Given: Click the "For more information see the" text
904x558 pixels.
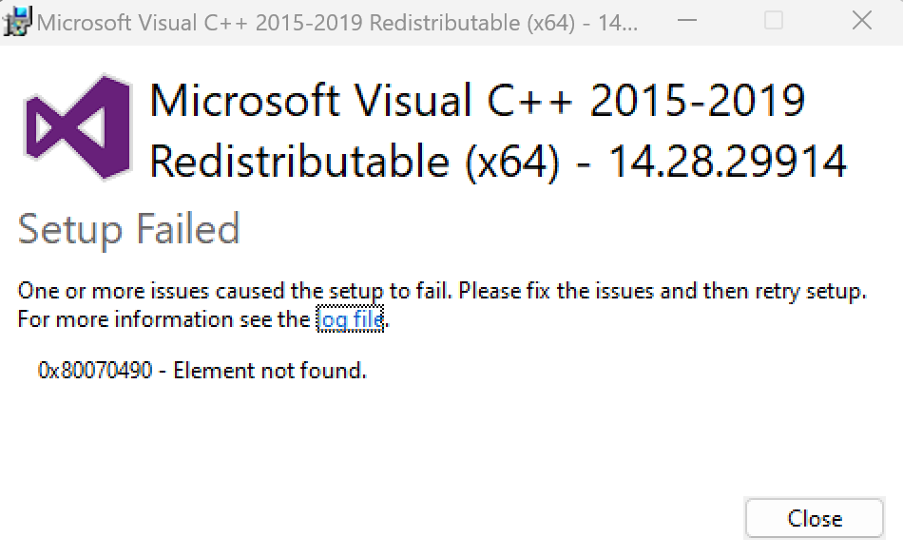Looking at the screenshot, I should tap(164, 320).
